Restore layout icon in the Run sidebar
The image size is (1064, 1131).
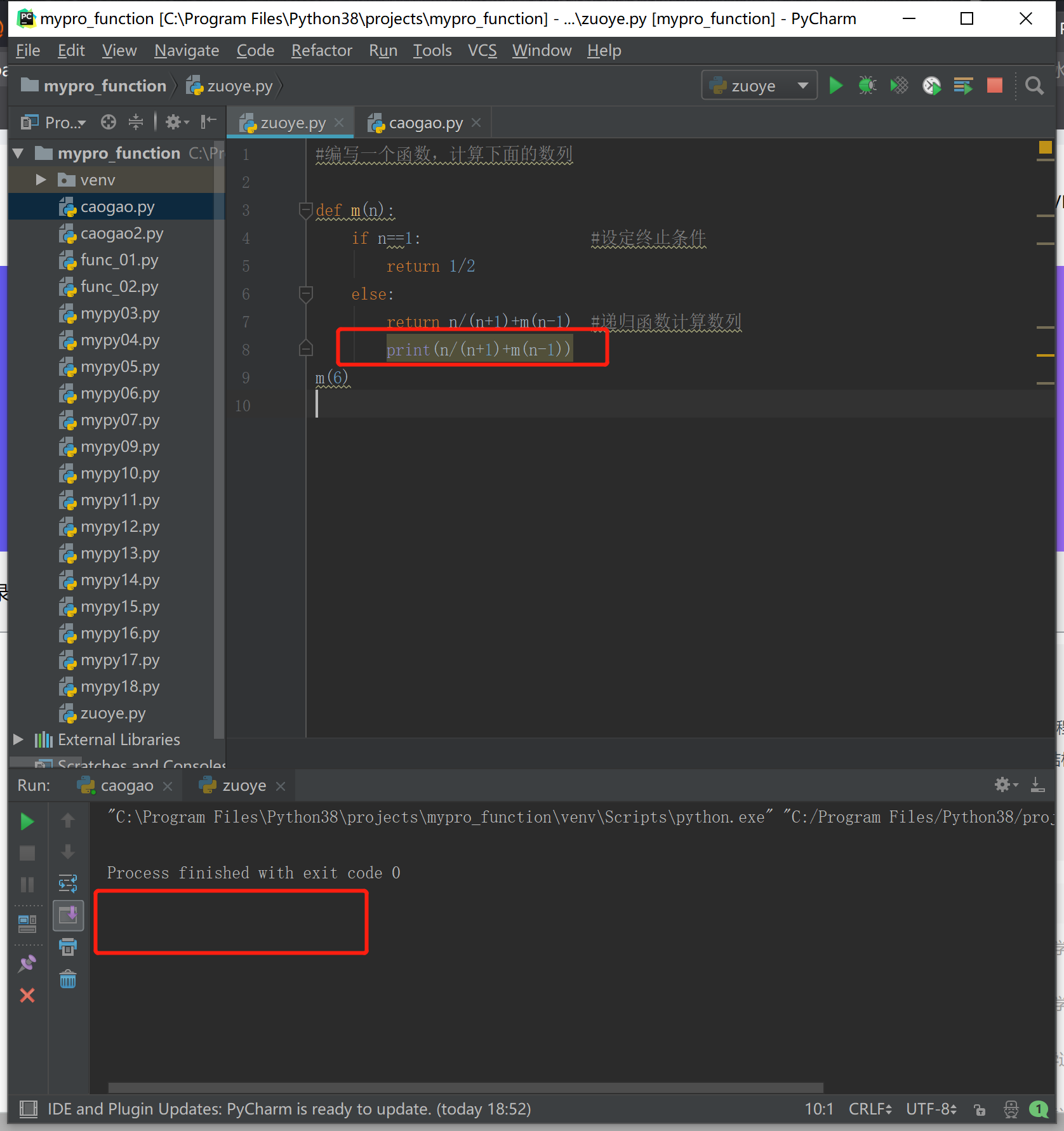coord(27,923)
